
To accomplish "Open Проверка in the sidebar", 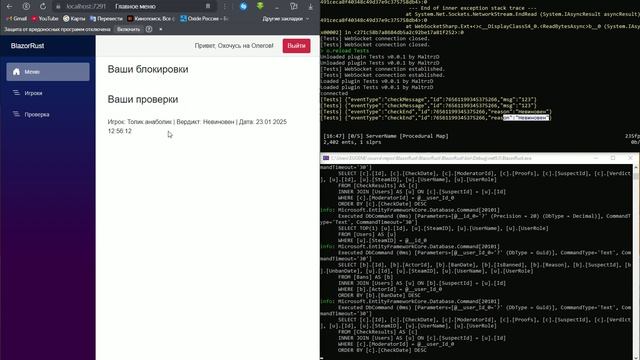I will (48, 114).
